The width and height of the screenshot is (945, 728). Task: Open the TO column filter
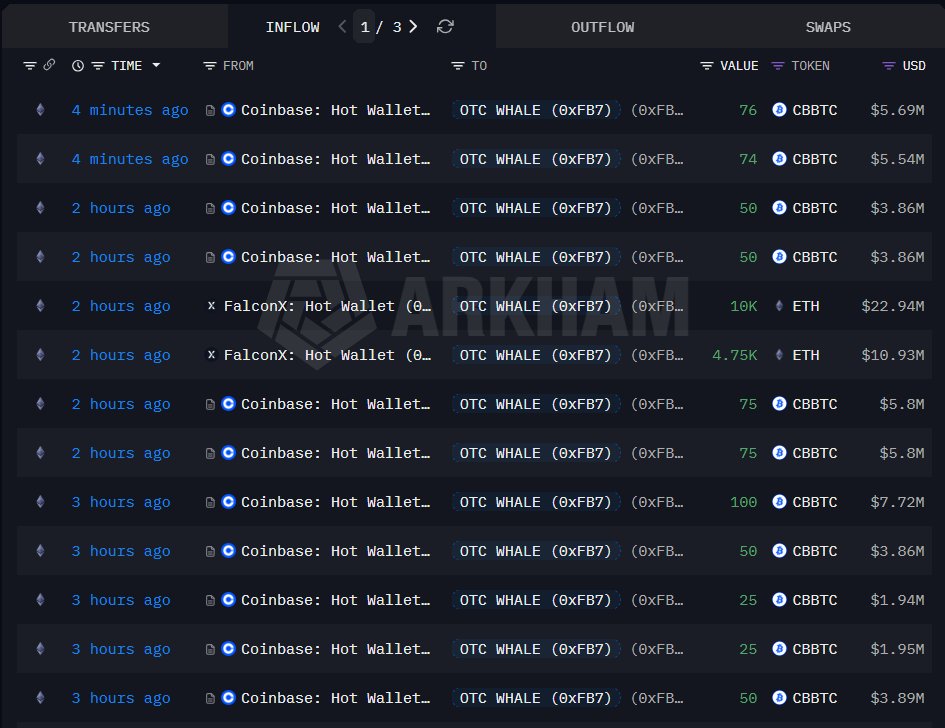[457, 66]
